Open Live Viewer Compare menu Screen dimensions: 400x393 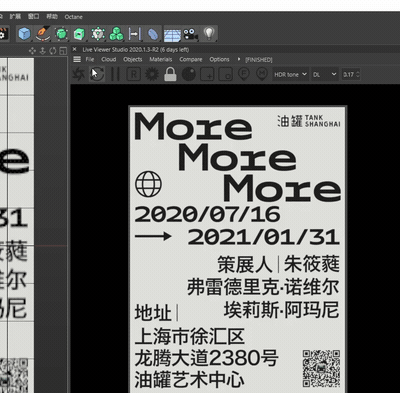191,59
